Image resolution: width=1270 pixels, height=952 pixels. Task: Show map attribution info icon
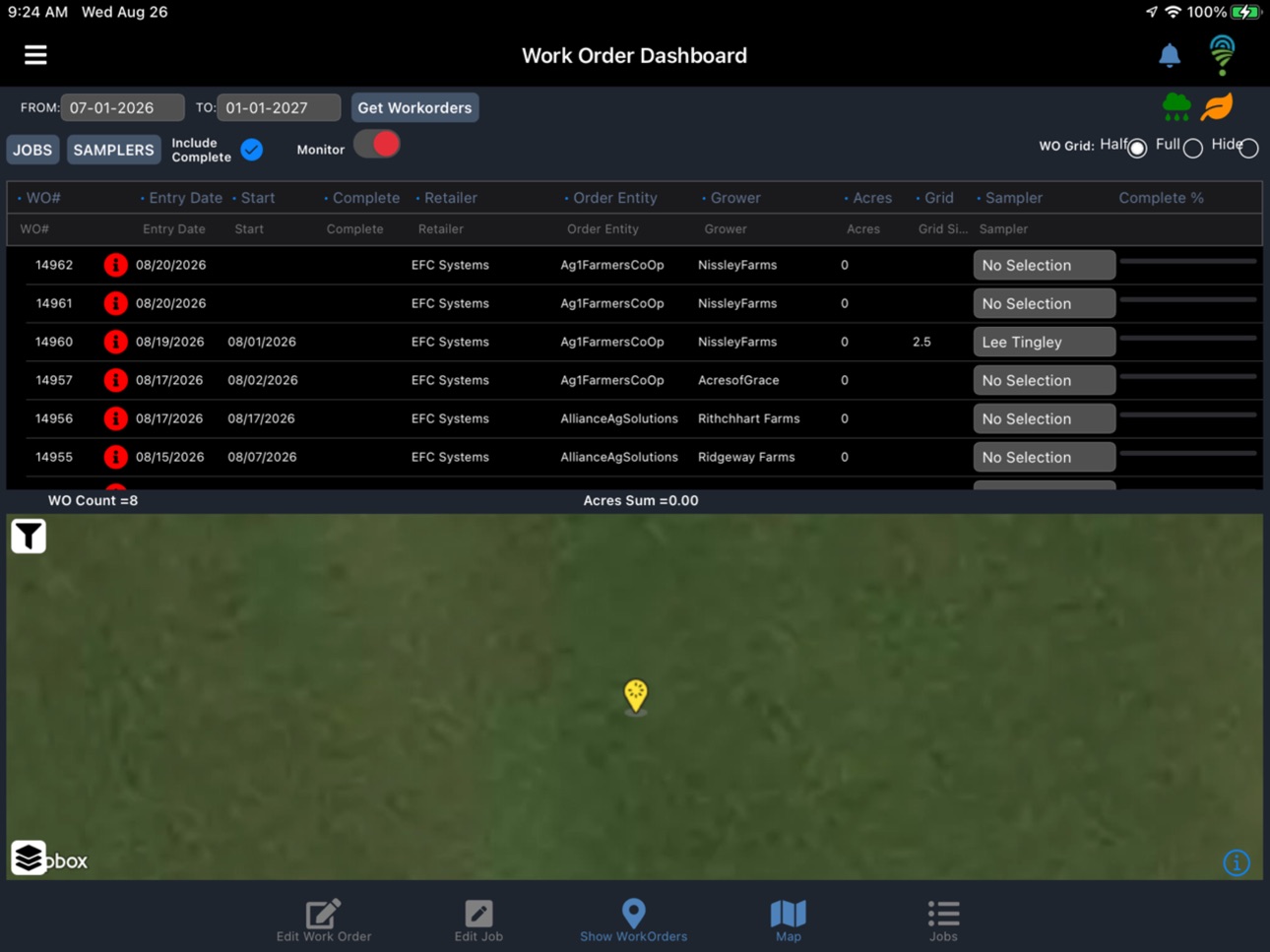click(1237, 863)
